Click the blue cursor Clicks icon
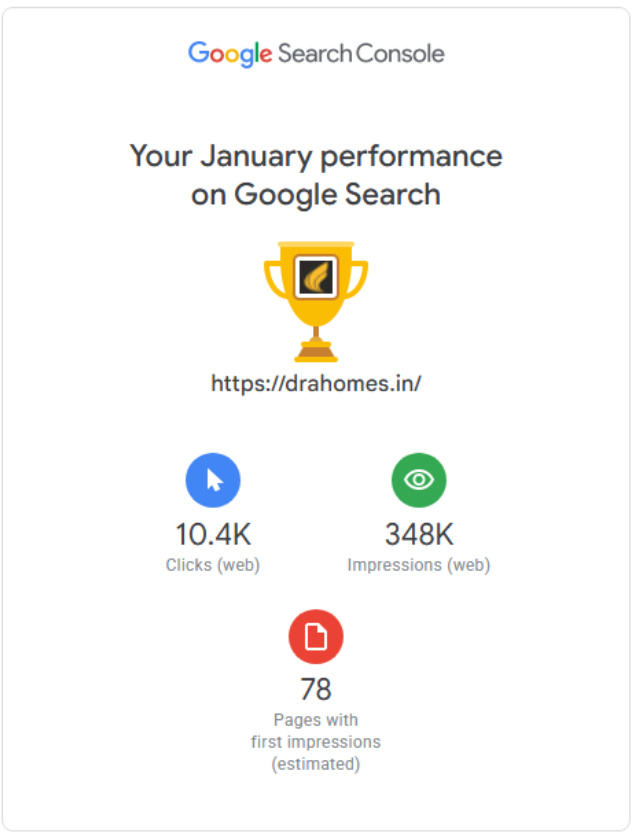 point(213,480)
